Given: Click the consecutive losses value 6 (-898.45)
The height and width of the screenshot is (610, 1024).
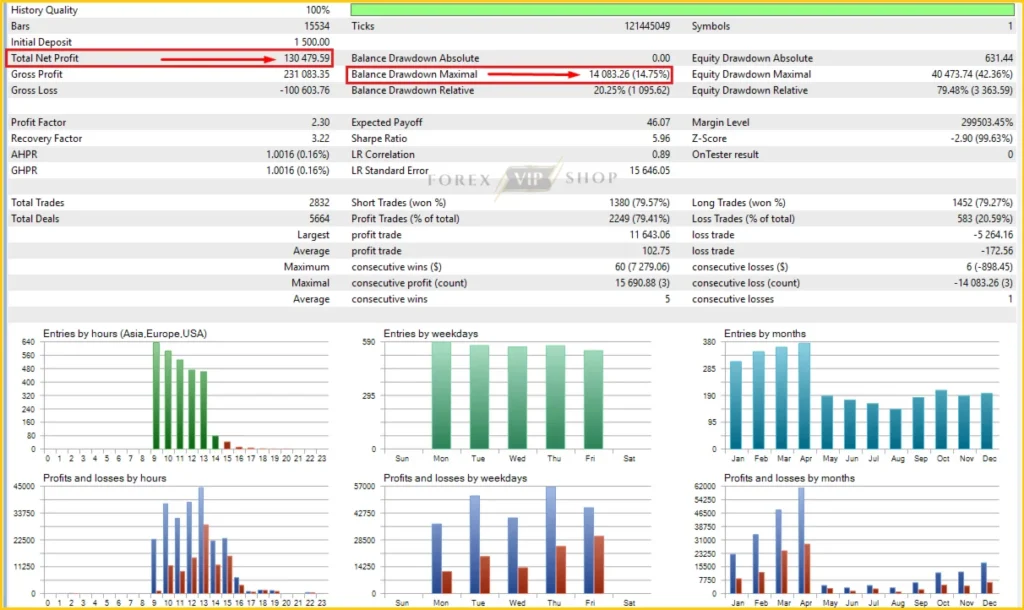Looking at the screenshot, I should pyautogui.click(x=989, y=267).
